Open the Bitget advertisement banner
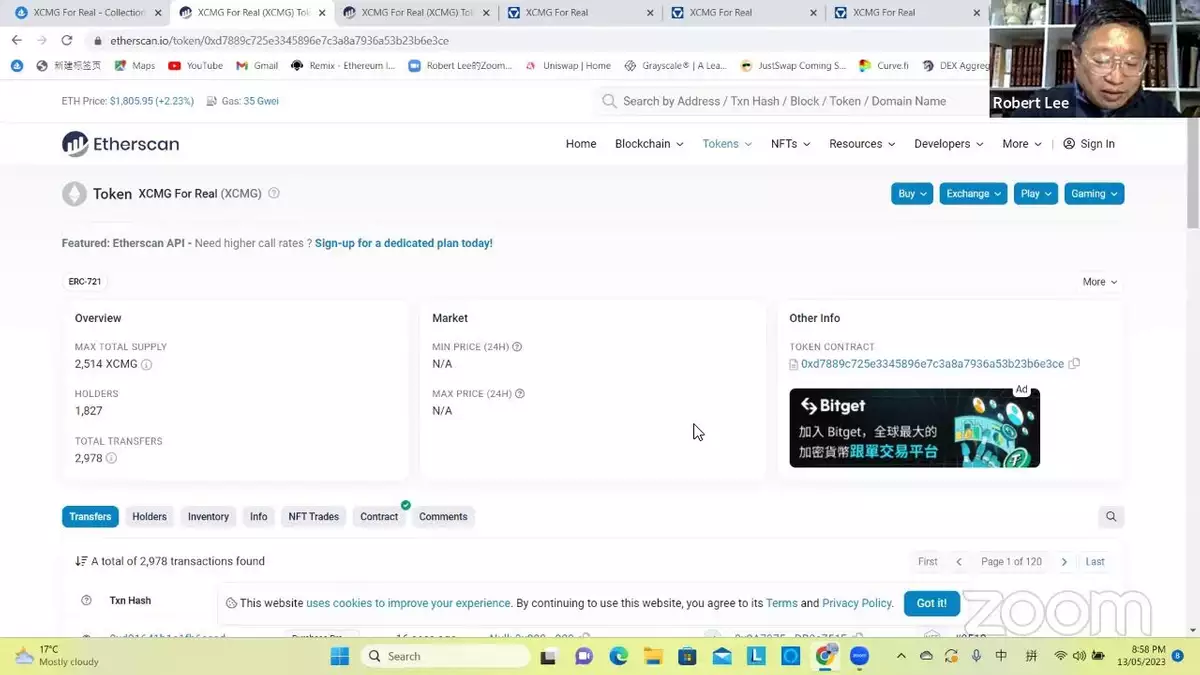 (914, 428)
